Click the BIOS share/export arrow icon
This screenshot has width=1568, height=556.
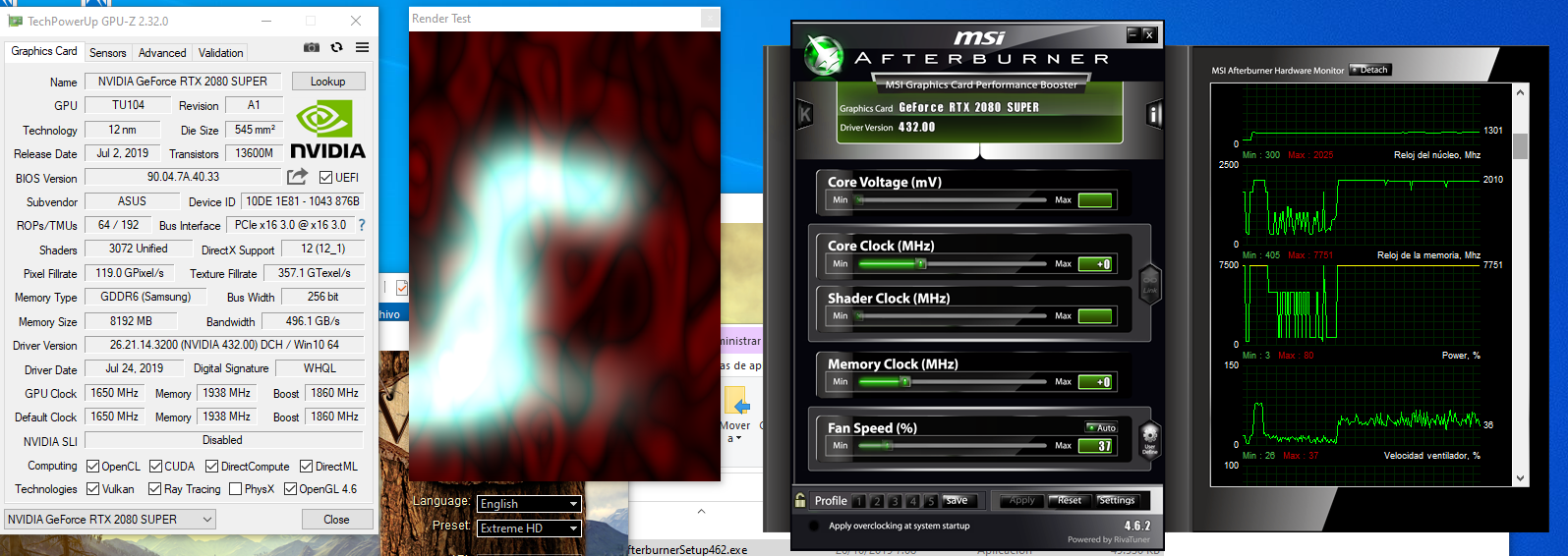coord(297,177)
